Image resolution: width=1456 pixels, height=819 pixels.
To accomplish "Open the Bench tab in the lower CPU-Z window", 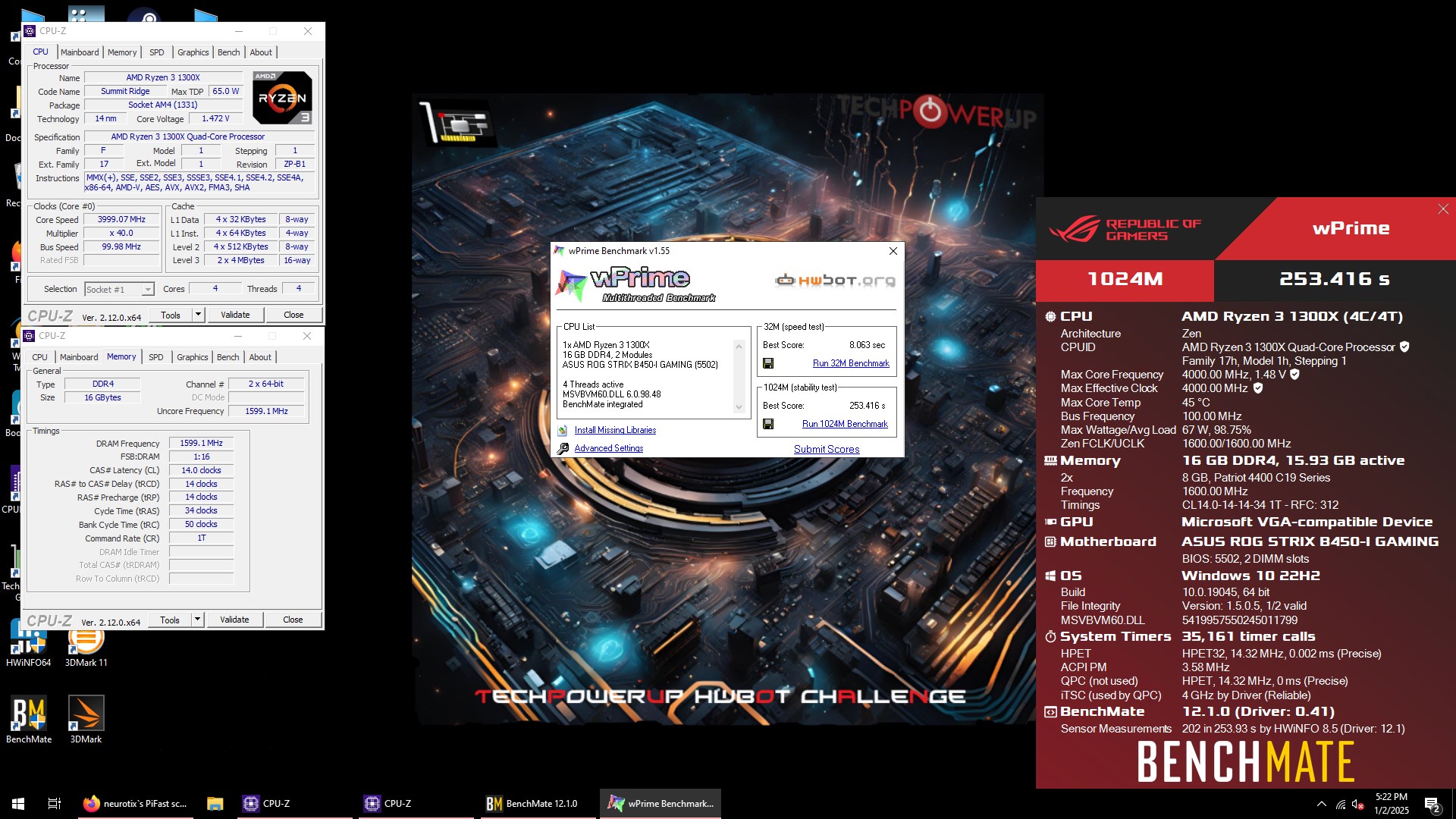I will pyautogui.click(x=227, y=357).
